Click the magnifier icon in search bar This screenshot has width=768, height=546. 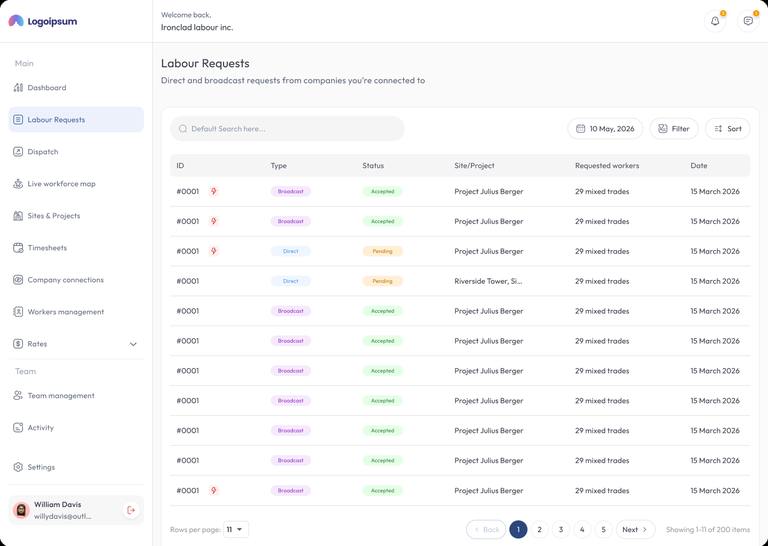click(x=183, y=129)
